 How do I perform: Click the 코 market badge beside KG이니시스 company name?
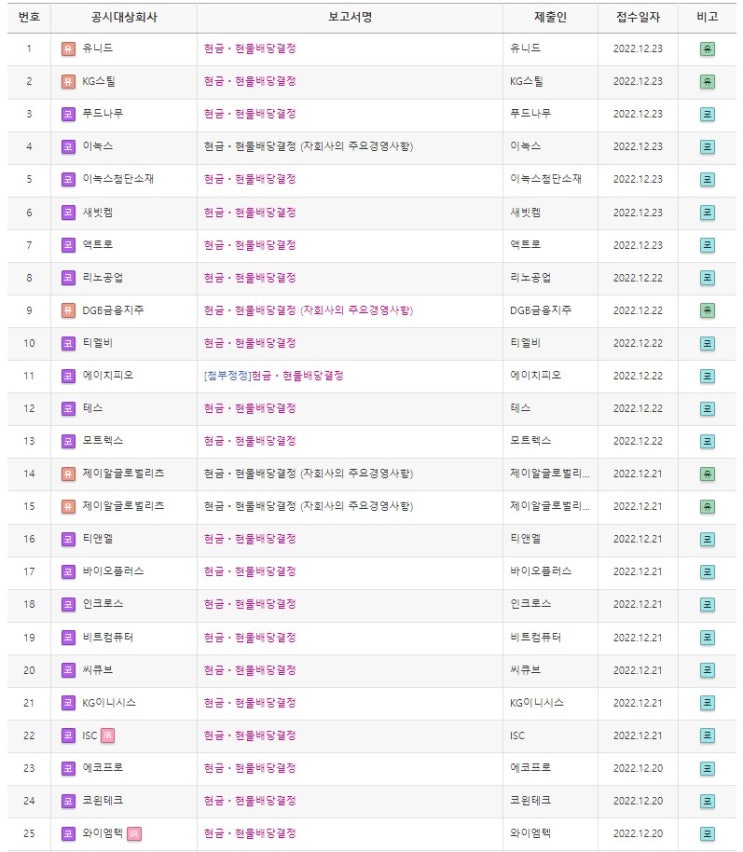68,703
